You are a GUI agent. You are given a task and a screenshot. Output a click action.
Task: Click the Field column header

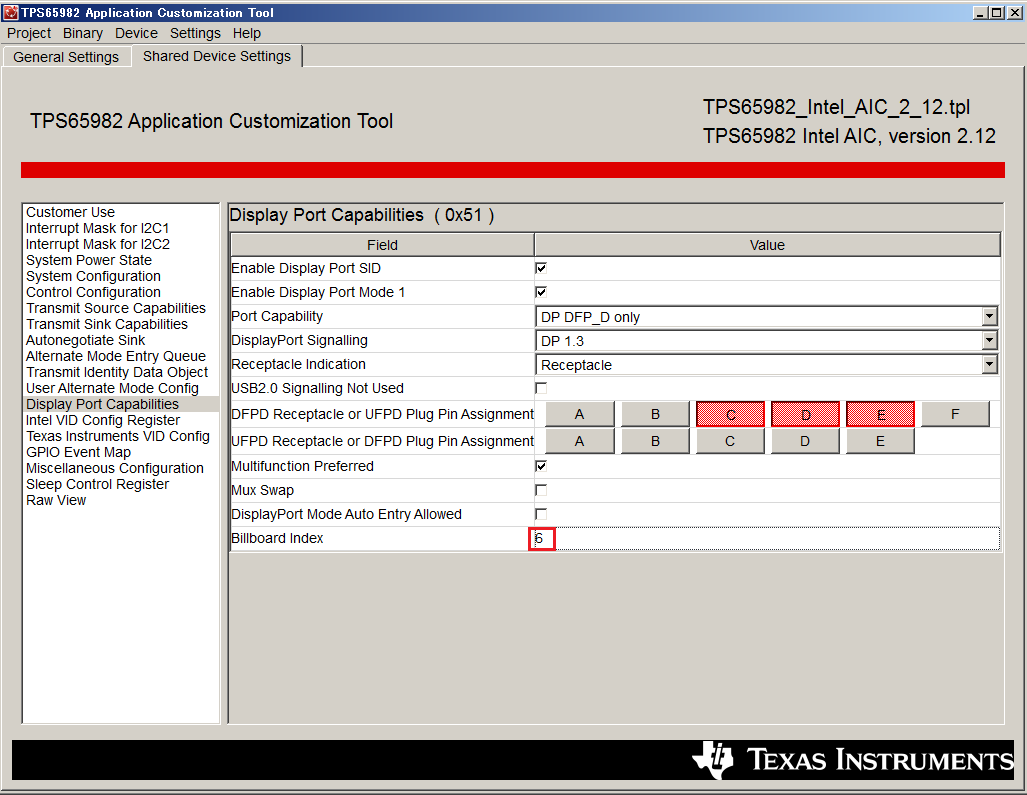click(x=383, y=245)
